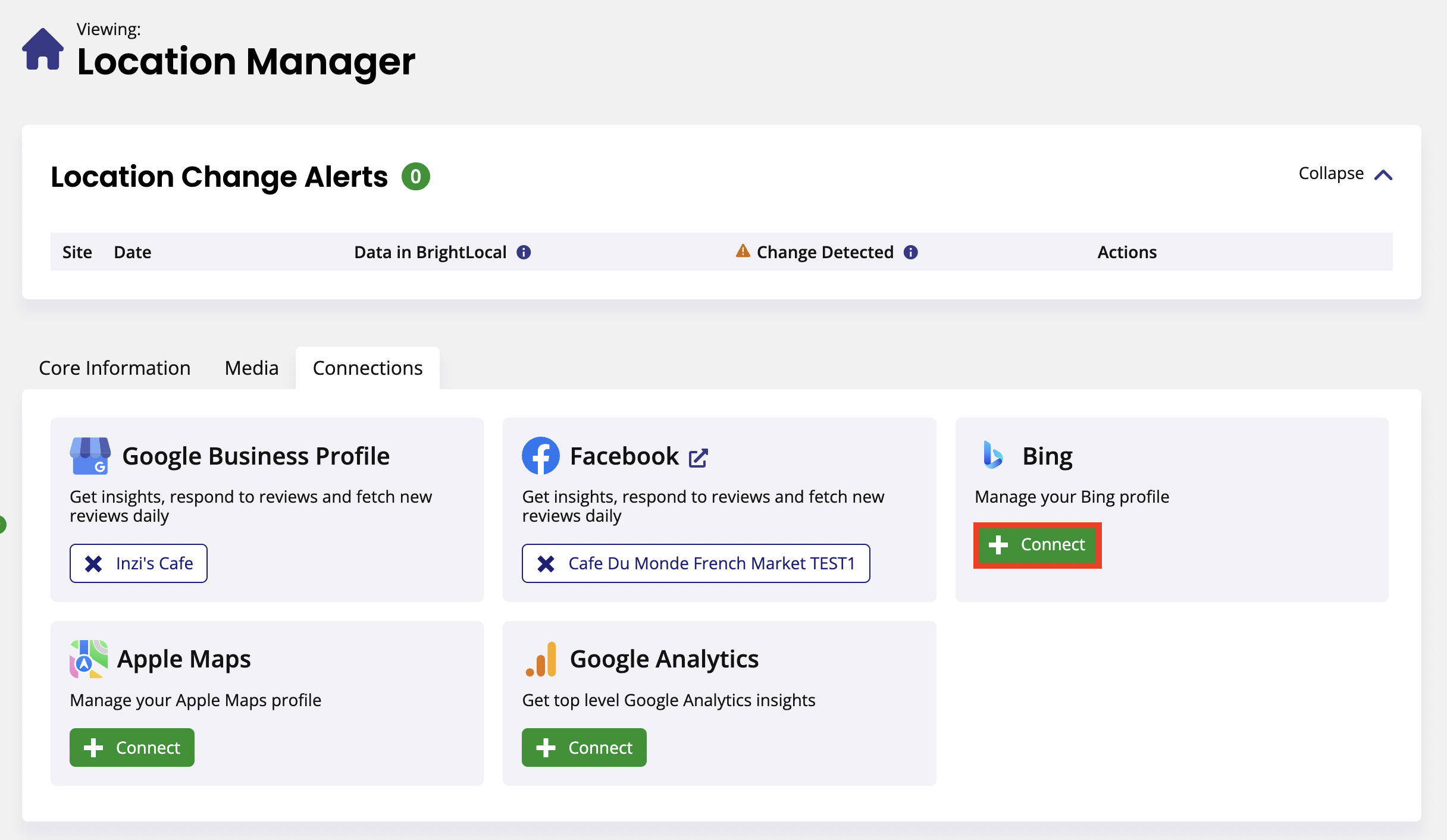Viewport: 1447px width, 840px height.
Task: Click the Google Analytics heading text
Action: click(x=664, y=659)
